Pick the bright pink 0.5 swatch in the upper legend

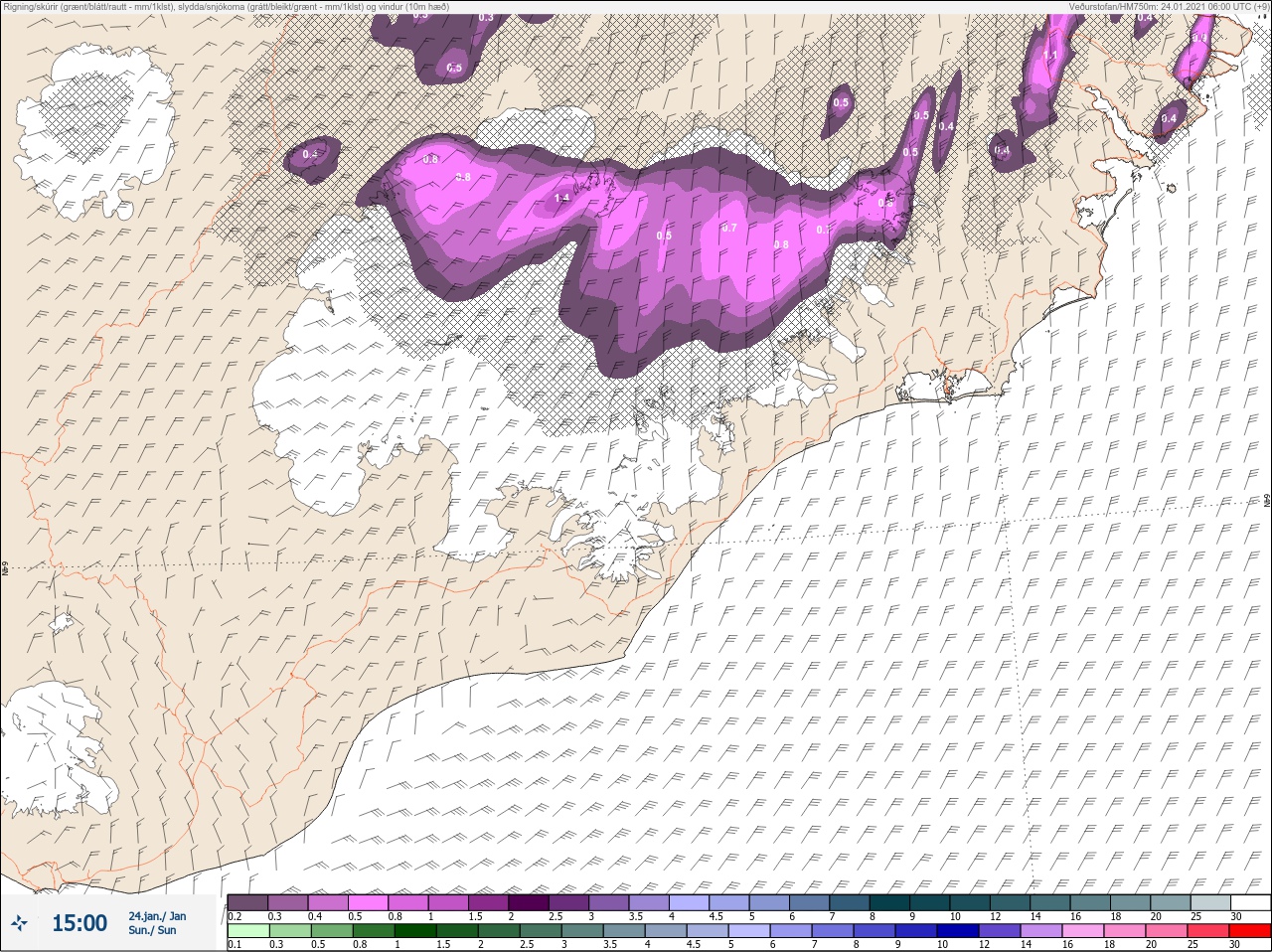point(368,902)
